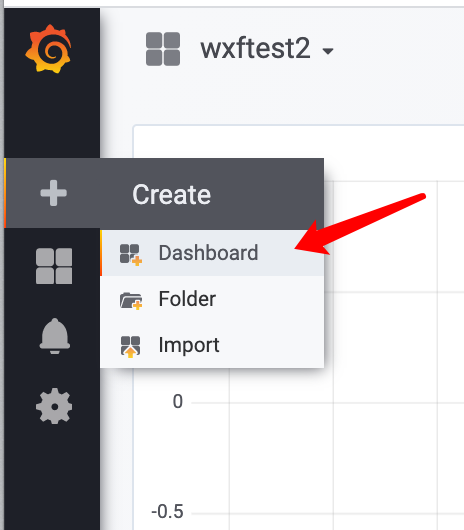The height and width of the screenshot is (530, 464).
Task: Click the import arrow icon in the menu
Action: [x=130, y=346]
